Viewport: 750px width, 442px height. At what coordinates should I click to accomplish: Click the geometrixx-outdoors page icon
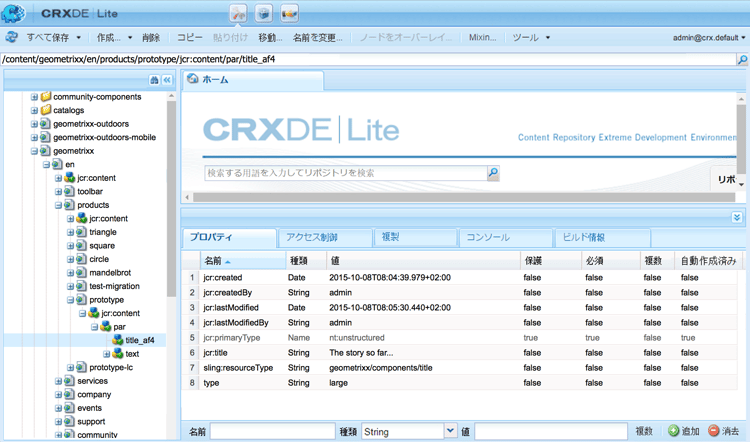45,124
